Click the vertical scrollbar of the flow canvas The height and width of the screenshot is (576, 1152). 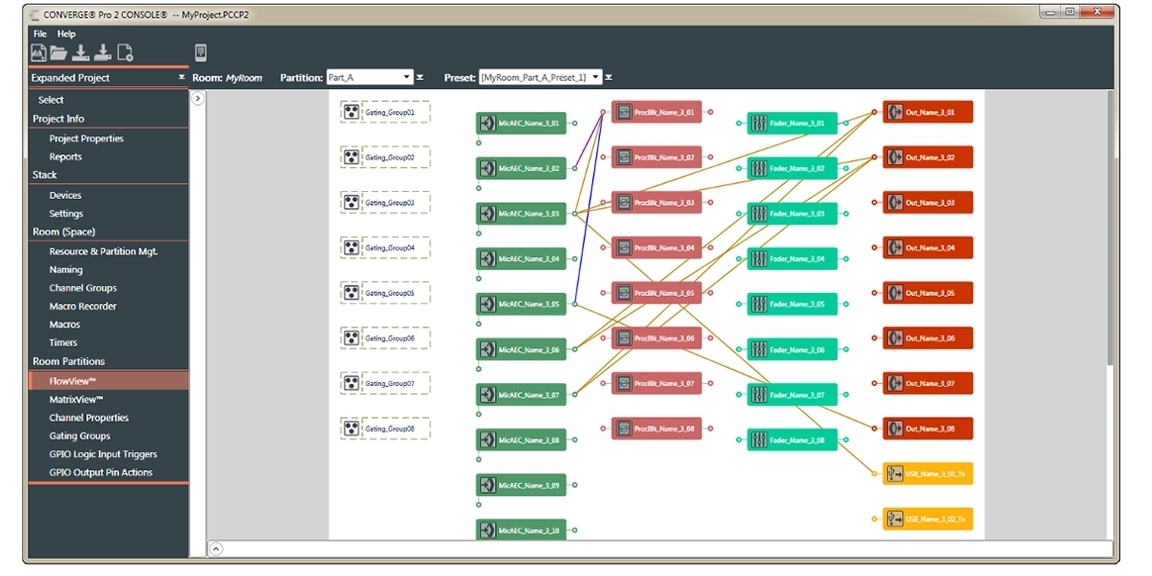click(x=1107, y=230)
